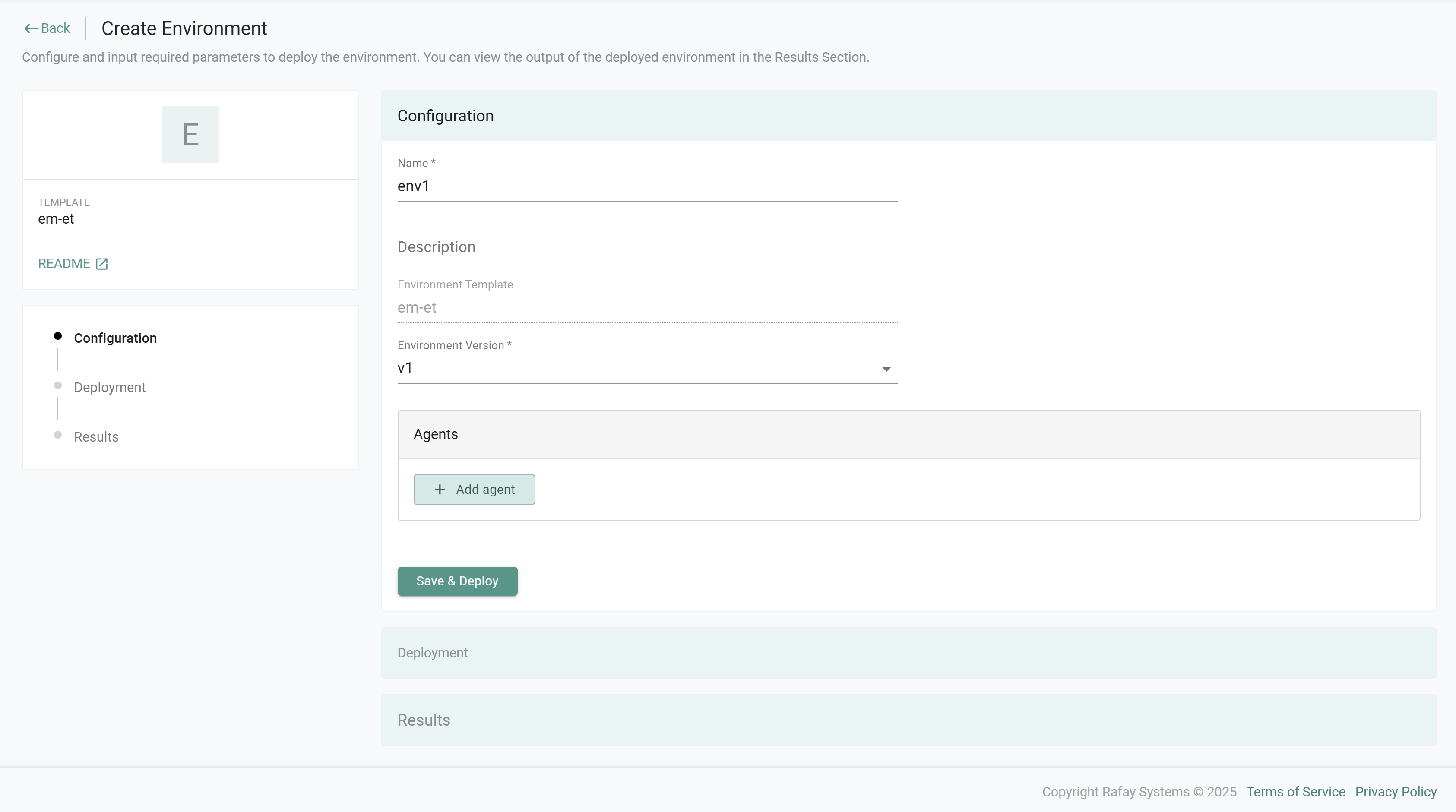Go to Deployment step in sidebar
Screen dimensions: 1456x812
[x=110, y=387]
